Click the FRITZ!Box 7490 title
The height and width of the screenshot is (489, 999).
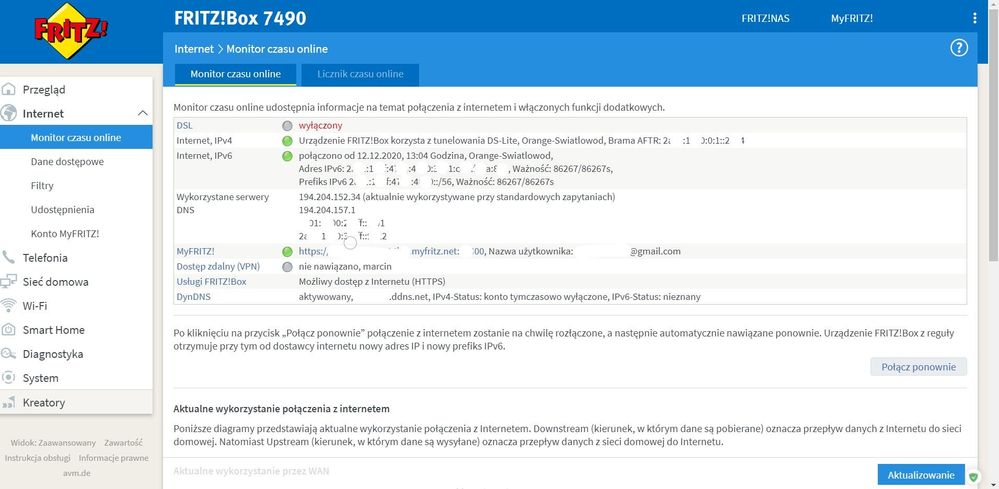[240, 18]
